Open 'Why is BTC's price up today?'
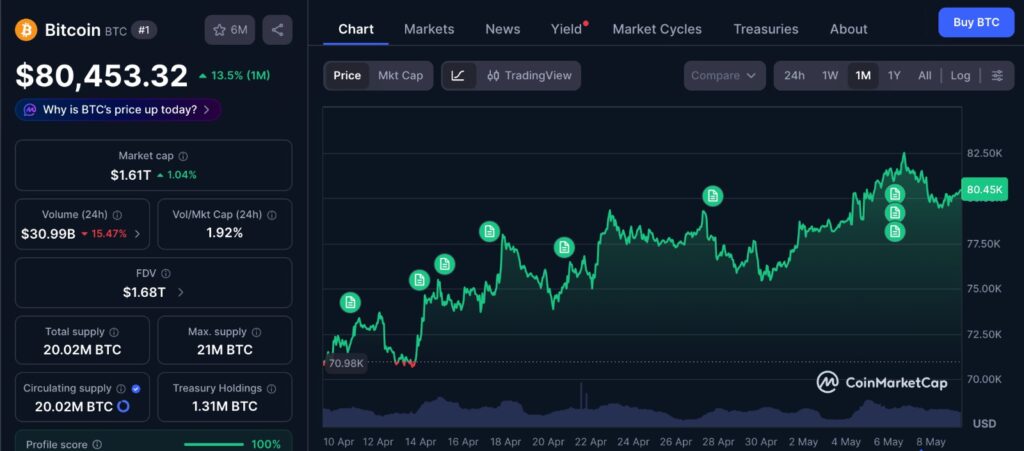This screenshot has height=451, width=1024. [118, 110]
